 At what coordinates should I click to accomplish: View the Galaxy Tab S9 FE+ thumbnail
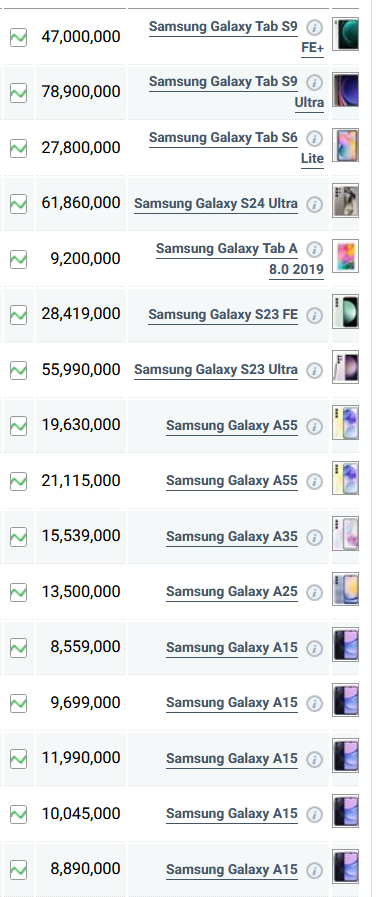click(346, 34)
